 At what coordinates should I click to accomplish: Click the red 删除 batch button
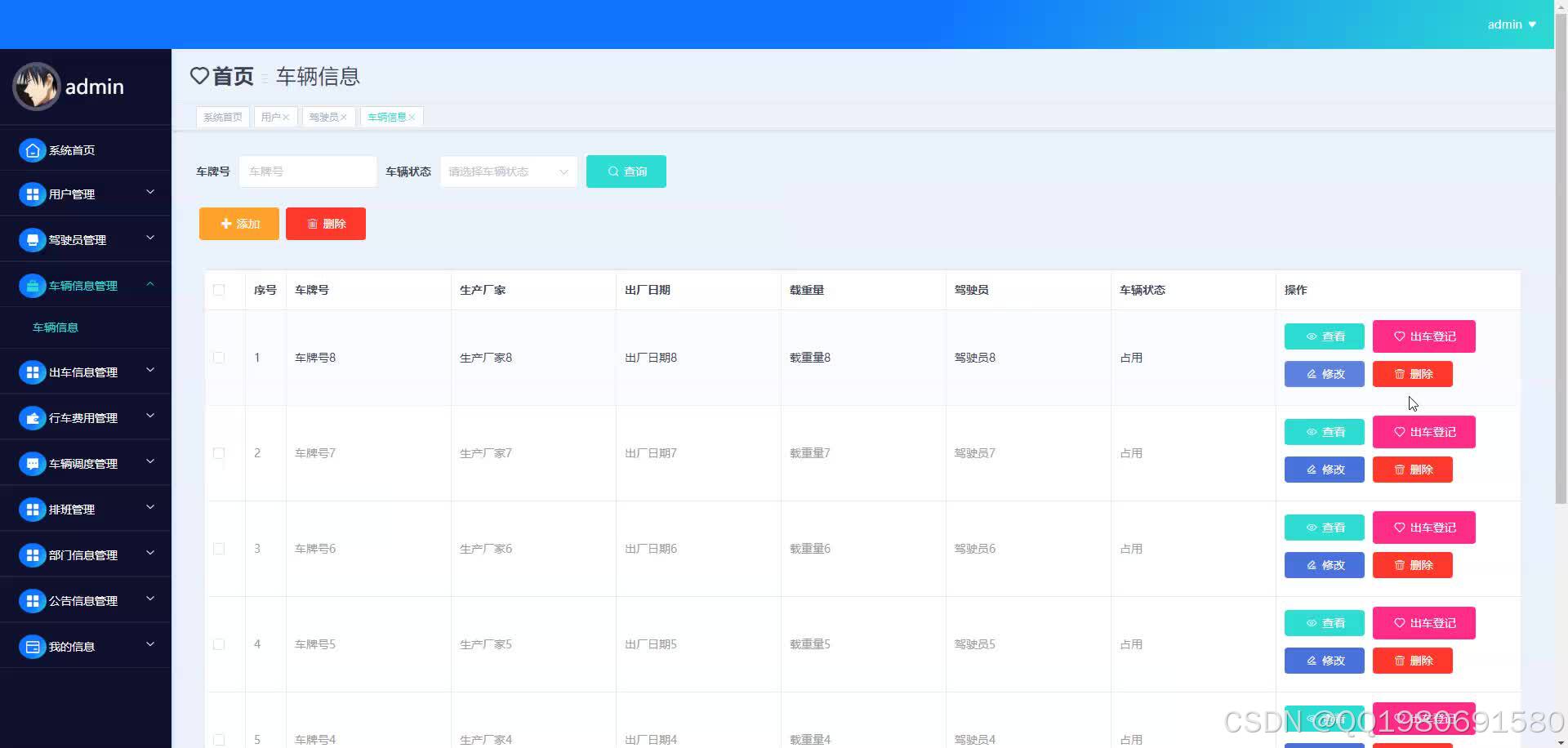click(326, 224)
